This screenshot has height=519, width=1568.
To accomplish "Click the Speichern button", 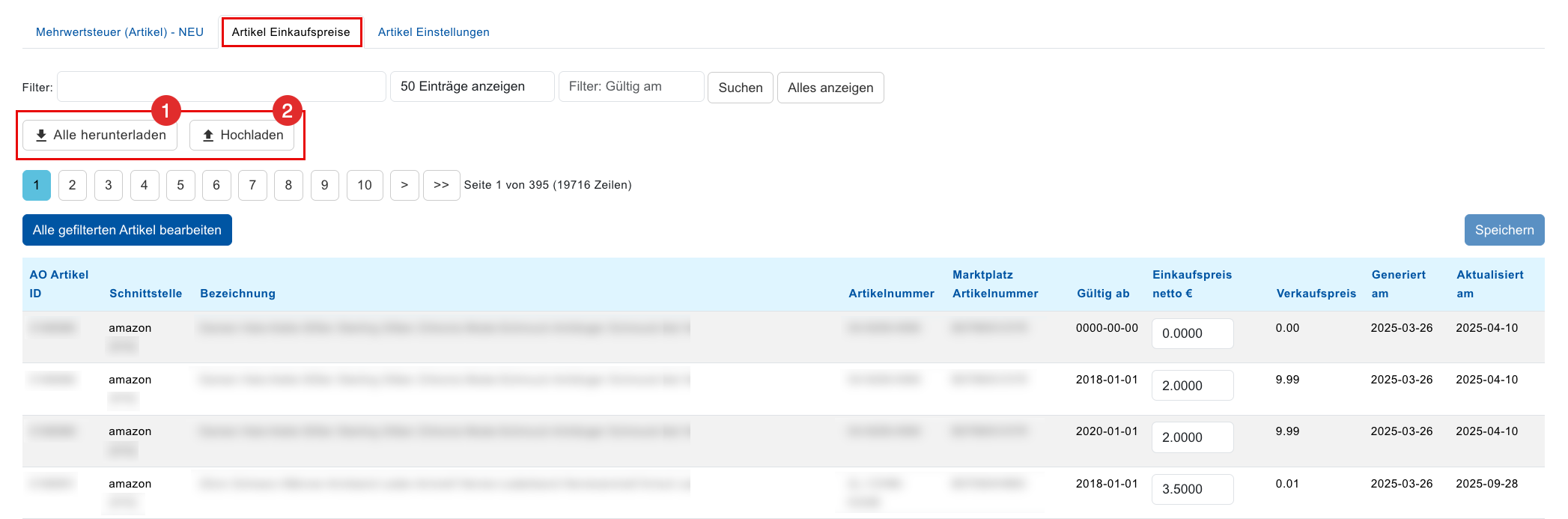I will click(x=1504, y=230).
